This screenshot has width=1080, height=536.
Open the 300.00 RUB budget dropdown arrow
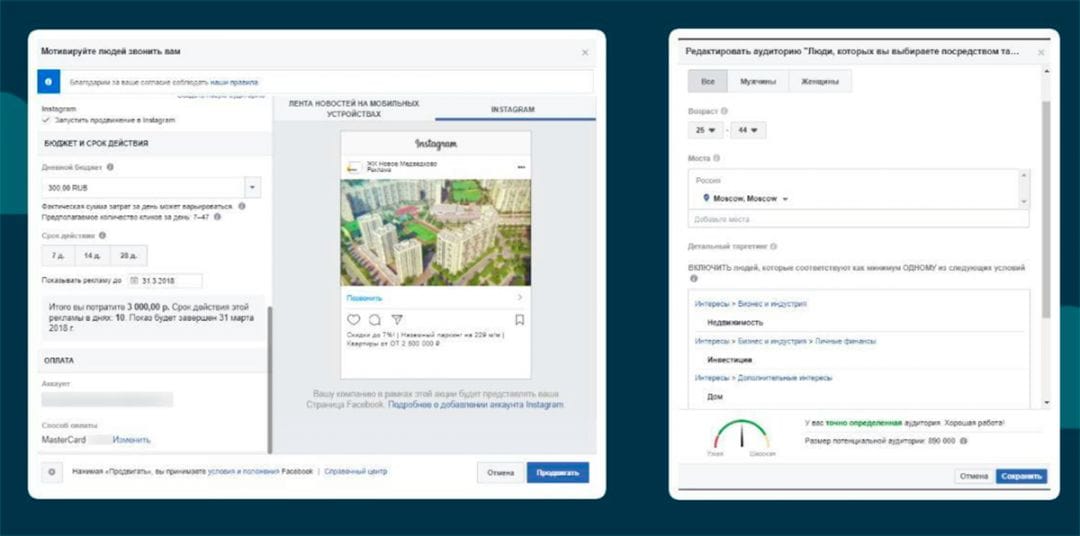(252, 187)
